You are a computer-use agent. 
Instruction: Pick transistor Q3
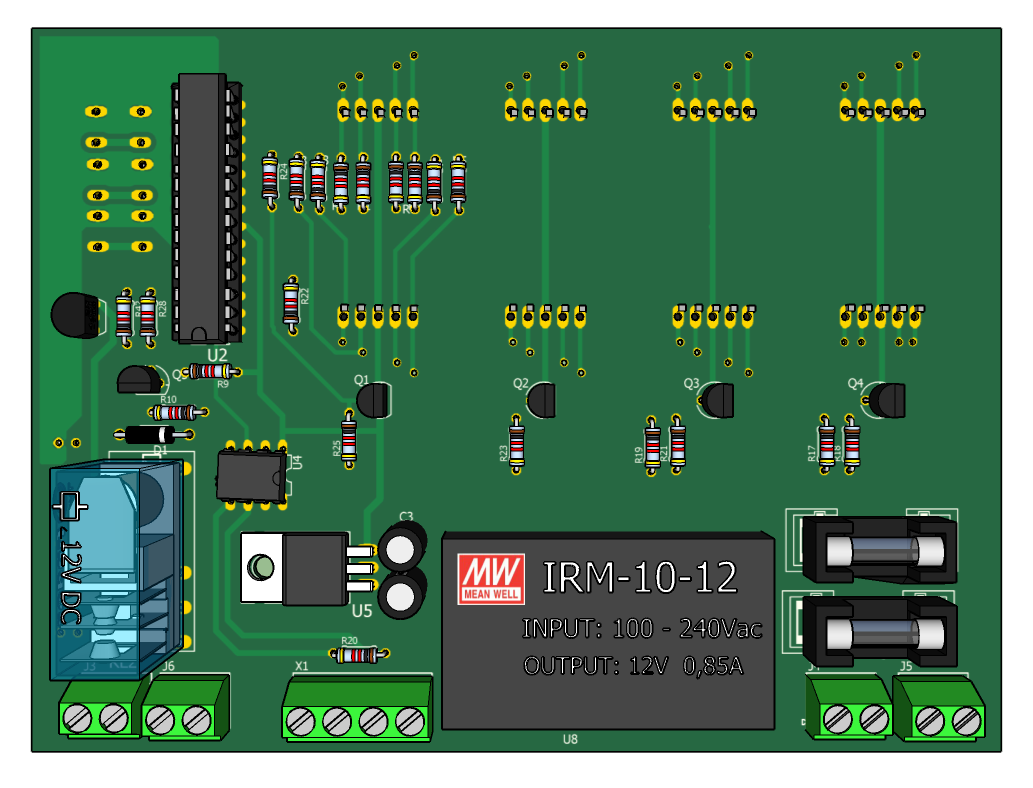pyautogui.click(x=716, y=401)
